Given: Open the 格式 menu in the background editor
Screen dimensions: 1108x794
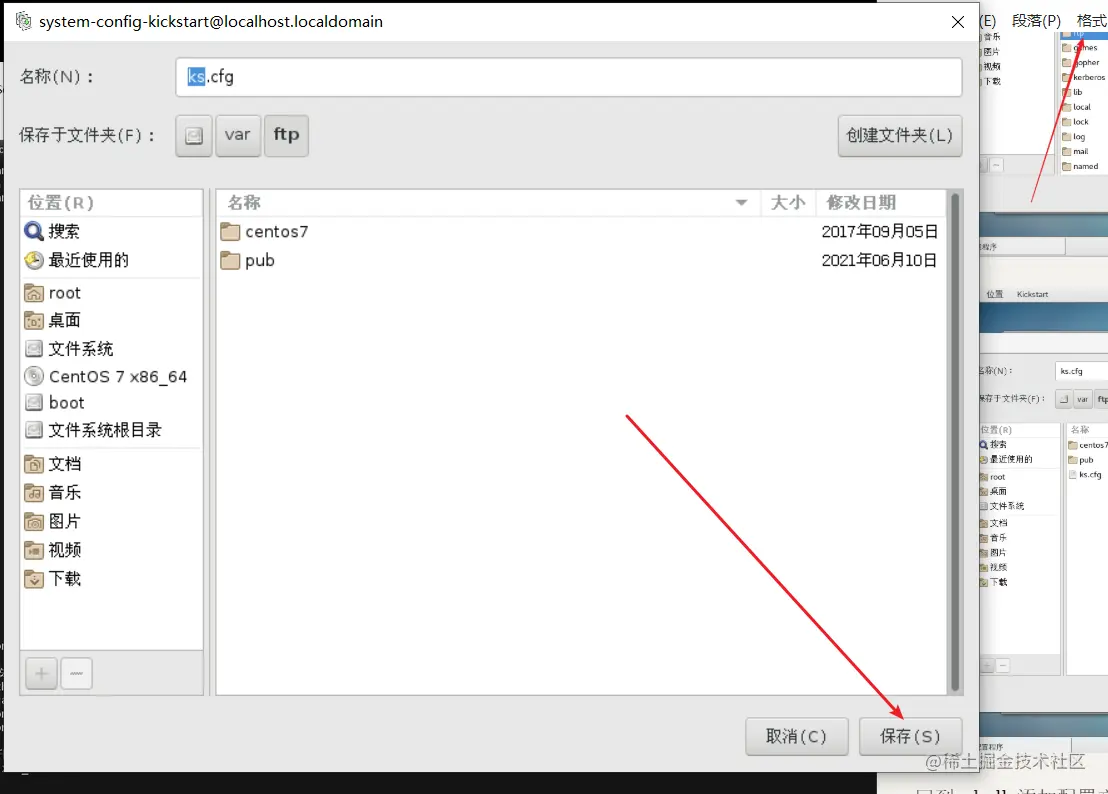Looking at the screenshot, I should [1094, 20].
